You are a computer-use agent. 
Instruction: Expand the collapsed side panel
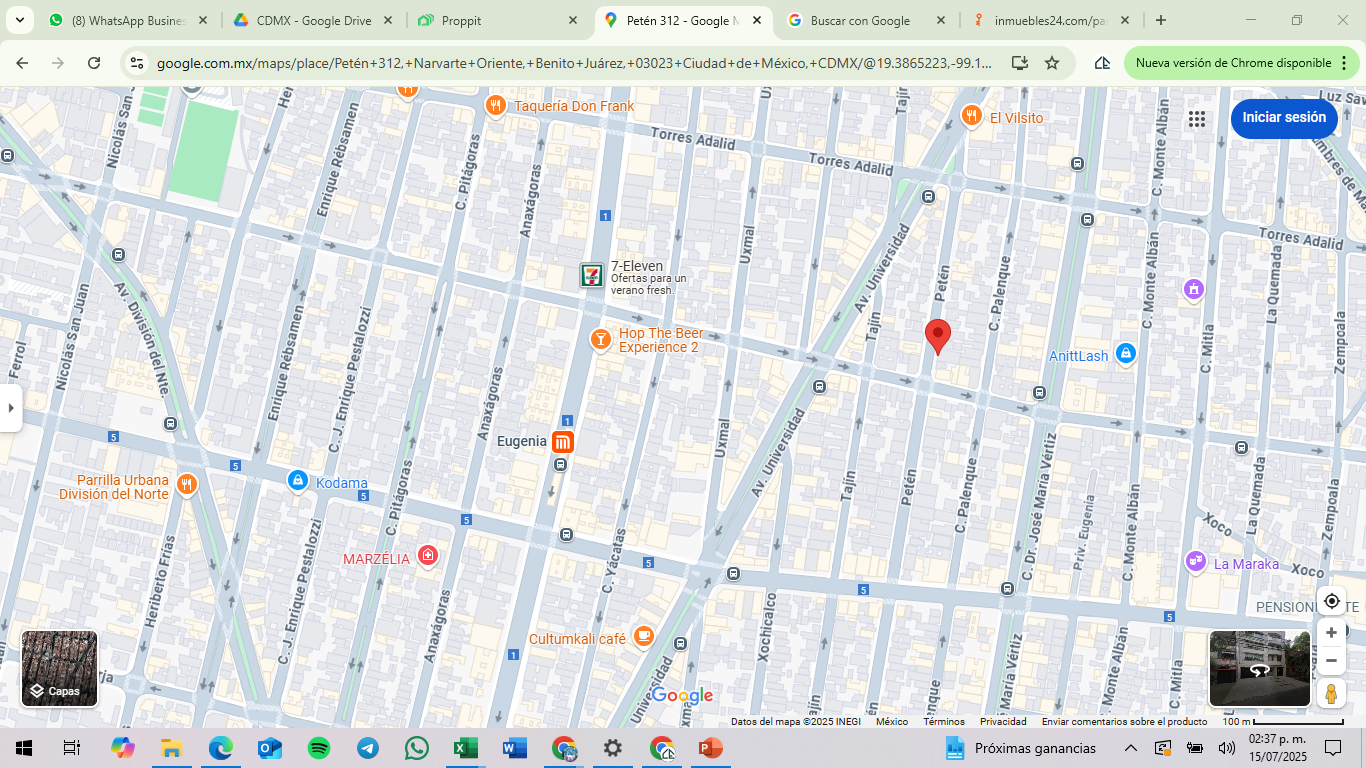point(10,408)
